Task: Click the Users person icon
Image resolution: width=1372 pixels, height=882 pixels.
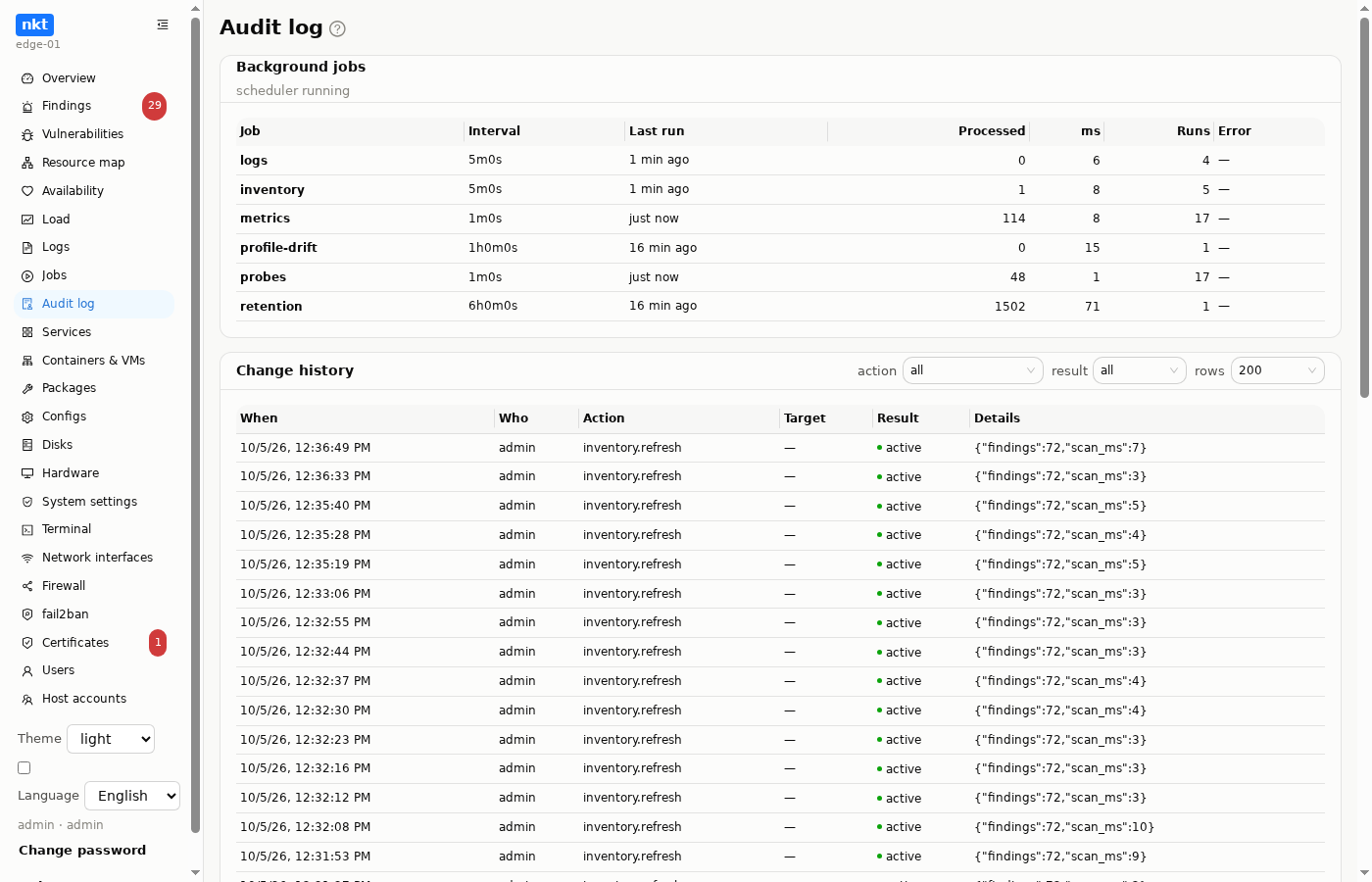Action: [27, 670]
